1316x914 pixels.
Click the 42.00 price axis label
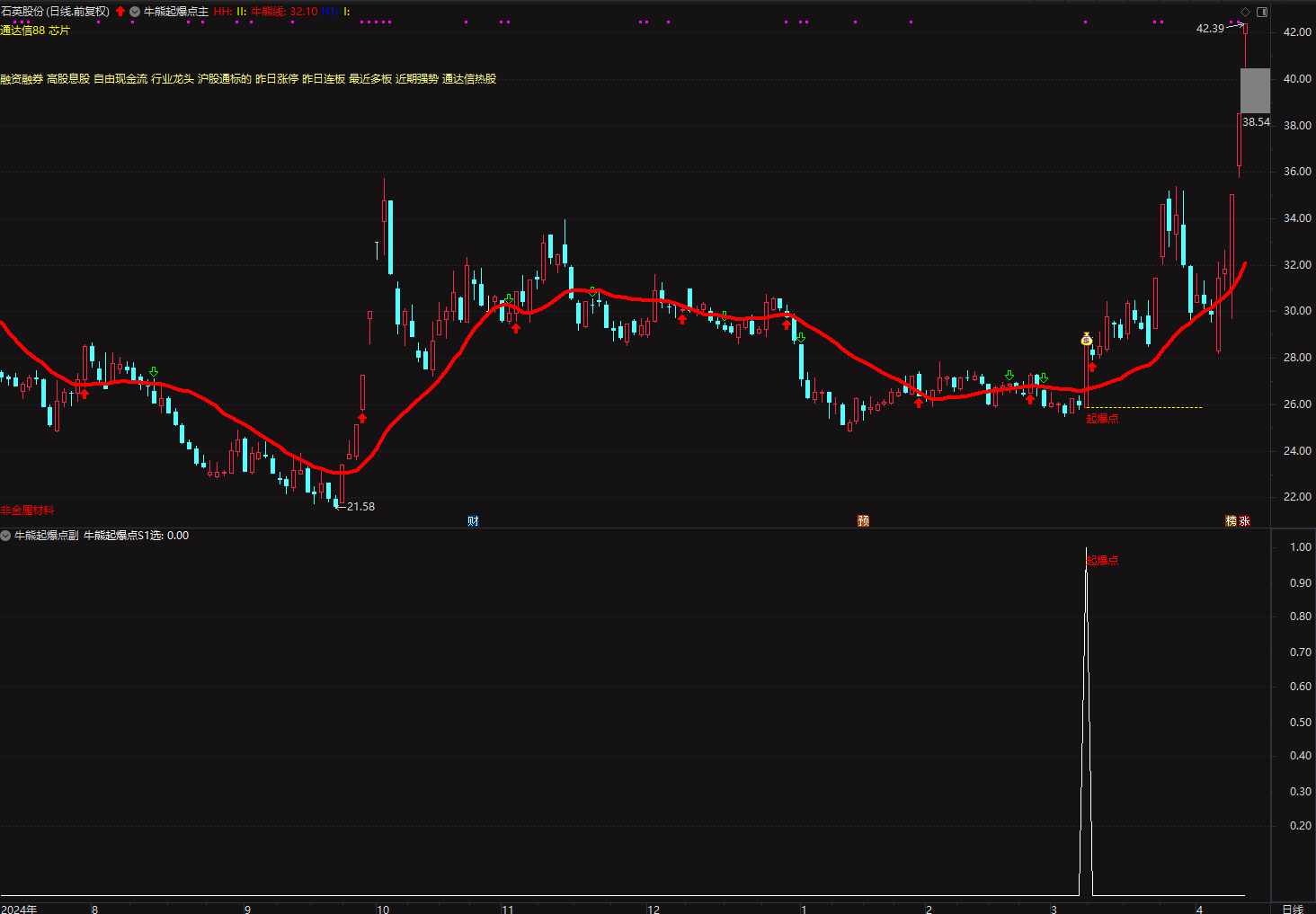coord(1297,32)
